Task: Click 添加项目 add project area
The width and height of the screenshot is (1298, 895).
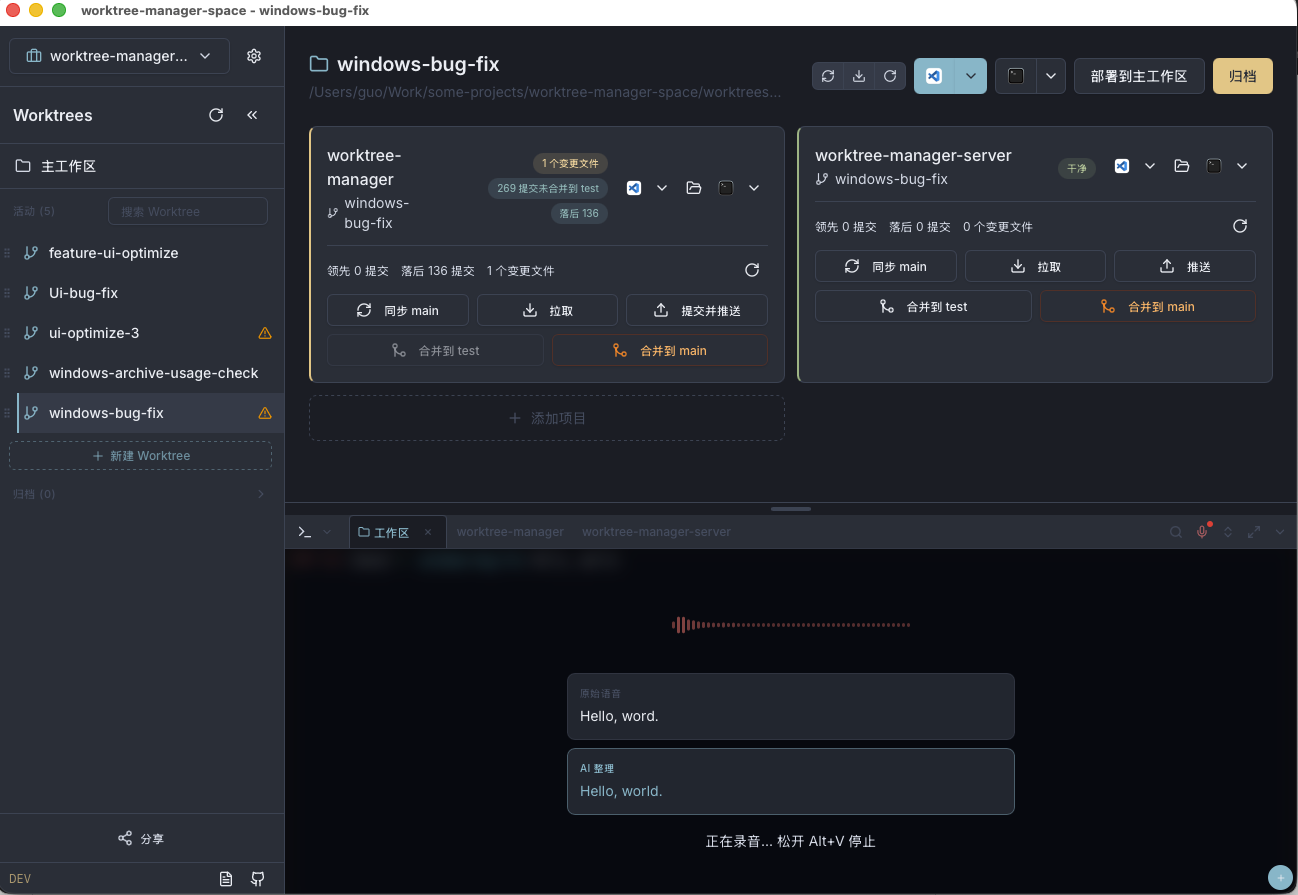Action: pyautogui.click(x=547, y=418)
